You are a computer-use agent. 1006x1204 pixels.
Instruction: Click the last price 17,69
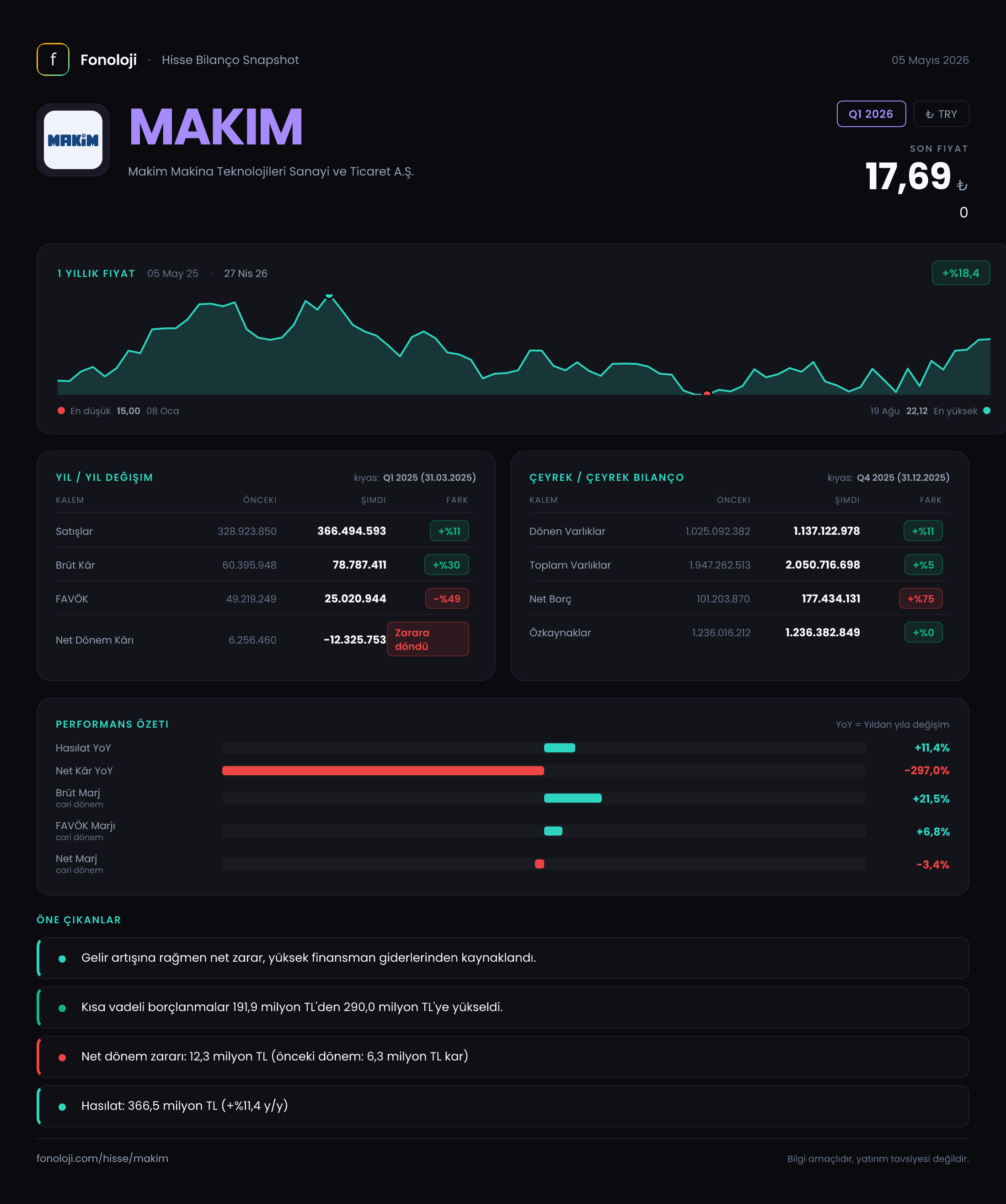[908, 176]
